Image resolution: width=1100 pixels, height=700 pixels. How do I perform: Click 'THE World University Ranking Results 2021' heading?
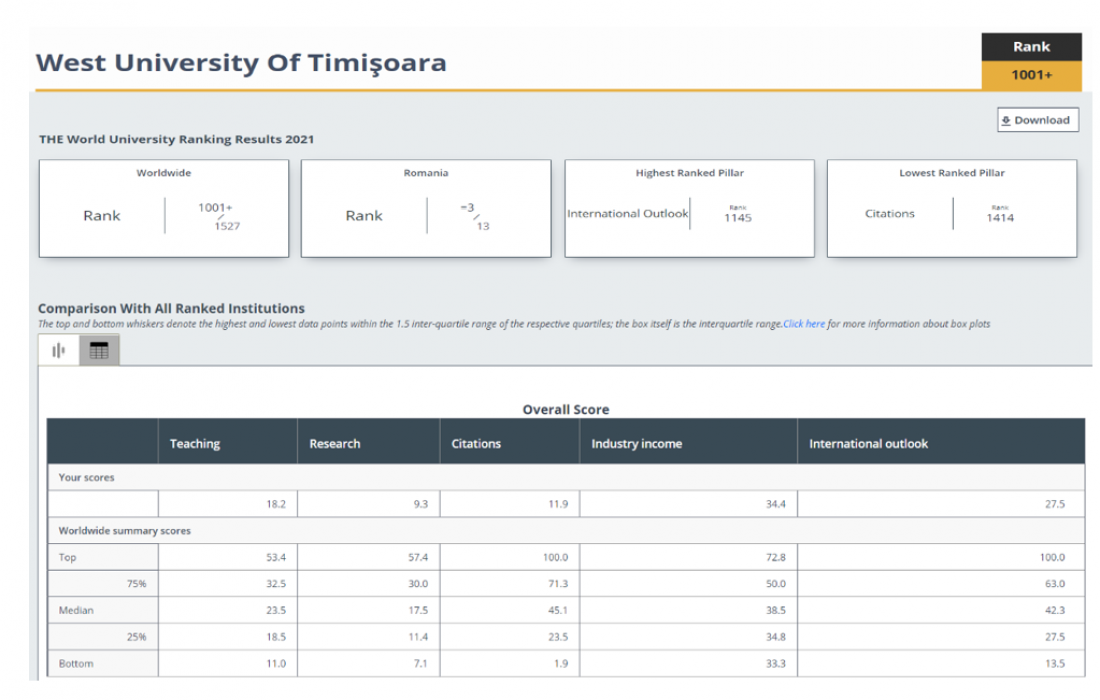tap(176, 139)
